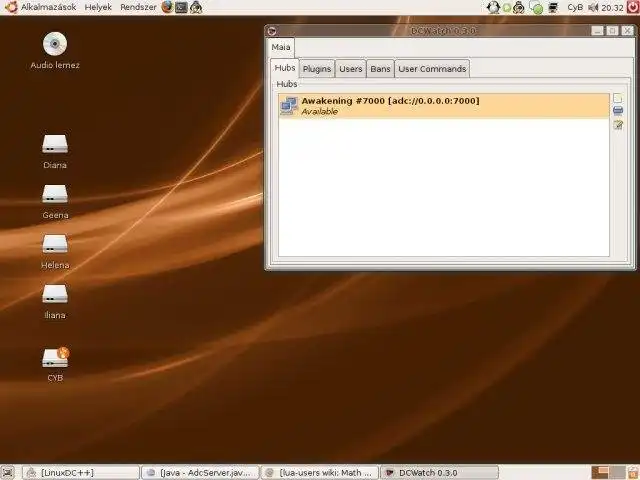Click the small green circle tray icon
Image resolution: width=640 pixels, height=480 pixels.
[507, 8]
